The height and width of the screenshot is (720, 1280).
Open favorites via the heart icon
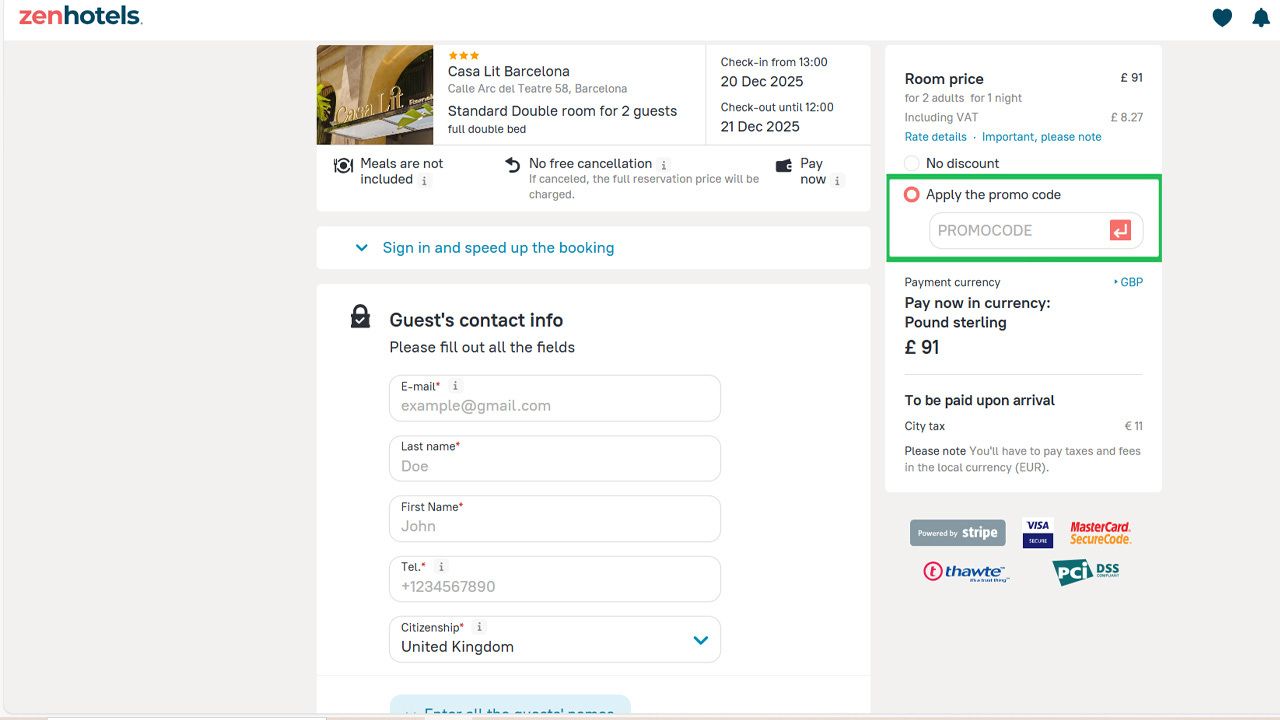pyautogui.click(x=1221, y=17)
